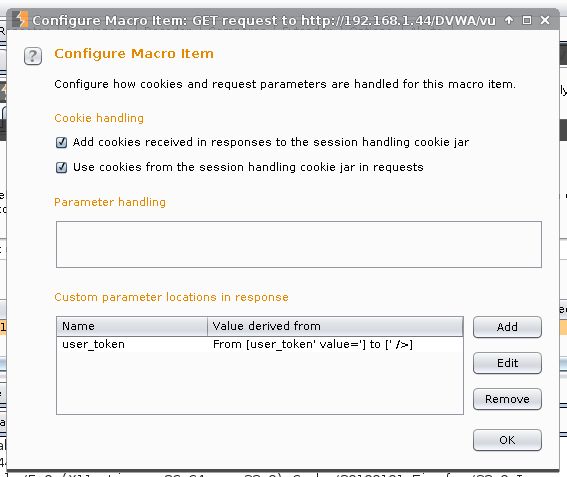This screenshot has height=477, width=567.
Task: Confirm the dialog with OK
Action: pyautogui.click(x=507, y=440)
